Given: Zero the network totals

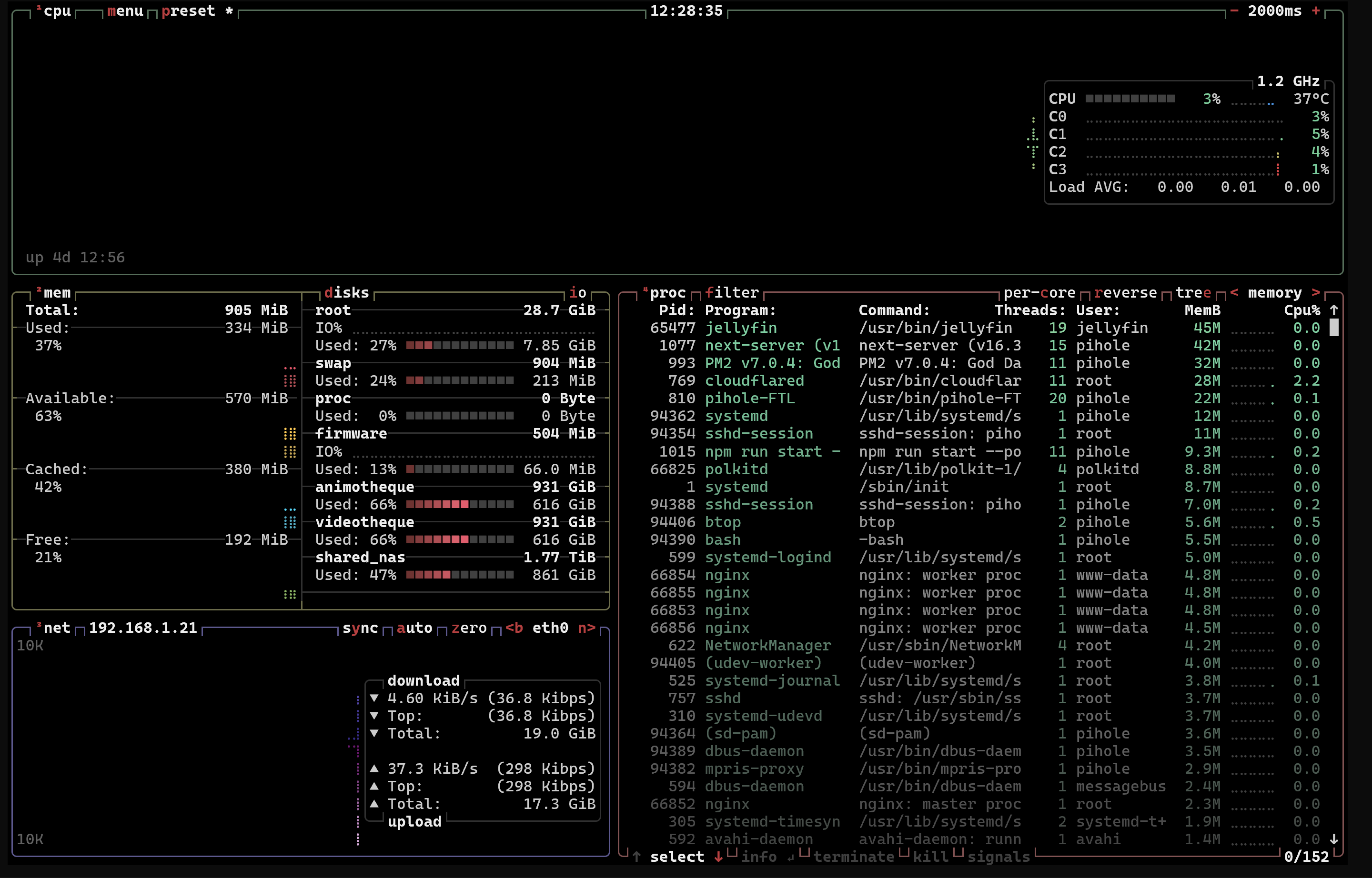Looking at the screenshot, I should (469, 628).
